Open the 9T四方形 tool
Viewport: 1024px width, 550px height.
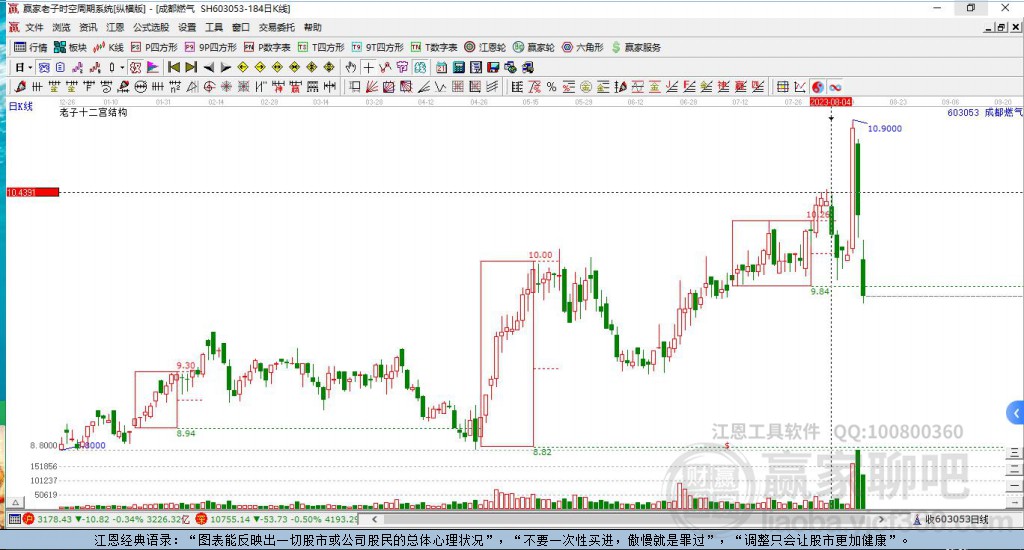[377, 47]
